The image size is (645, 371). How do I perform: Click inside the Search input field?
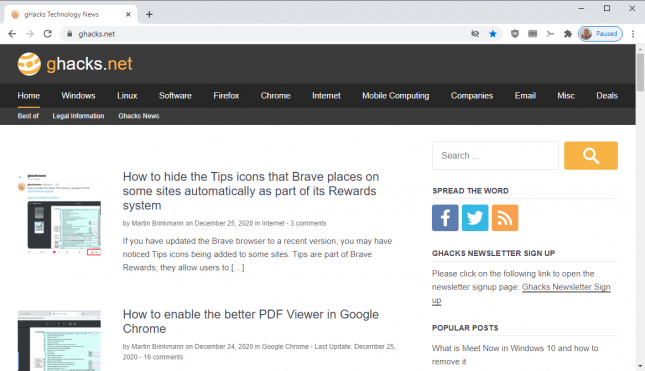pos(495,155)
